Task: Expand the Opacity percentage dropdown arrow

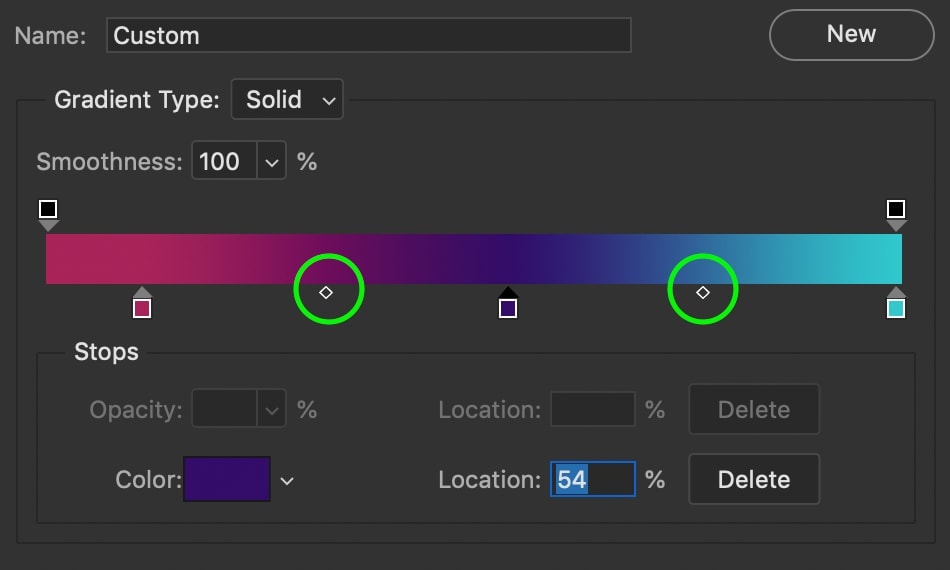Action: pos(272,410)
